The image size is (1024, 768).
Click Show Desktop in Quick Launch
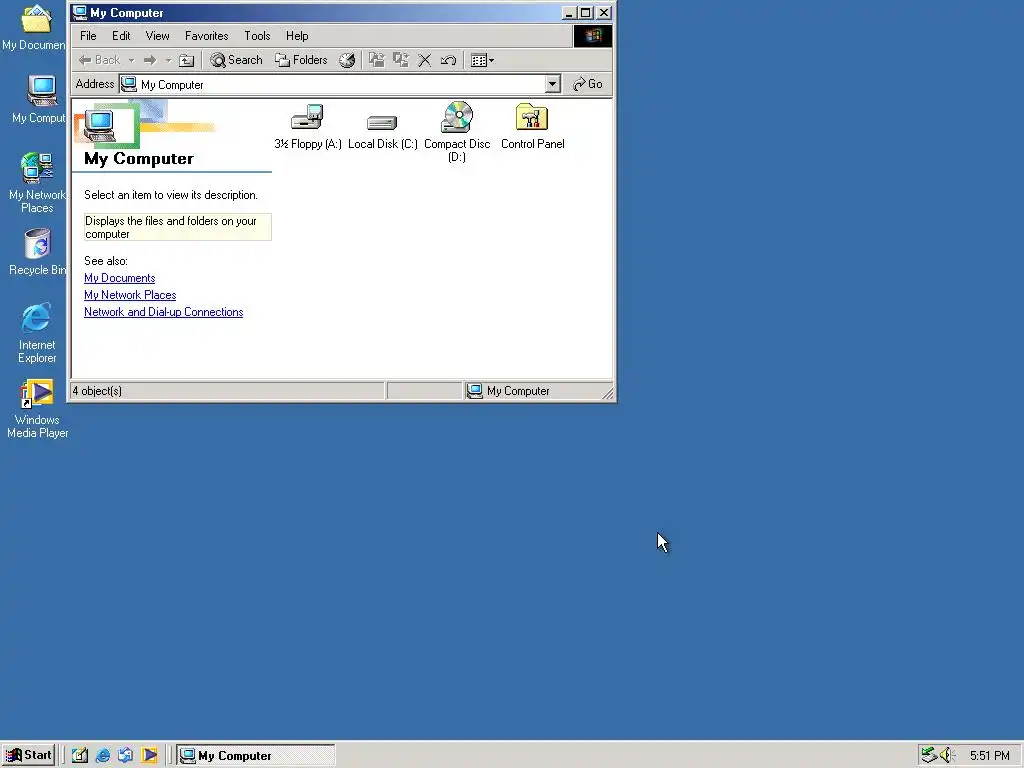coord(80,756)
